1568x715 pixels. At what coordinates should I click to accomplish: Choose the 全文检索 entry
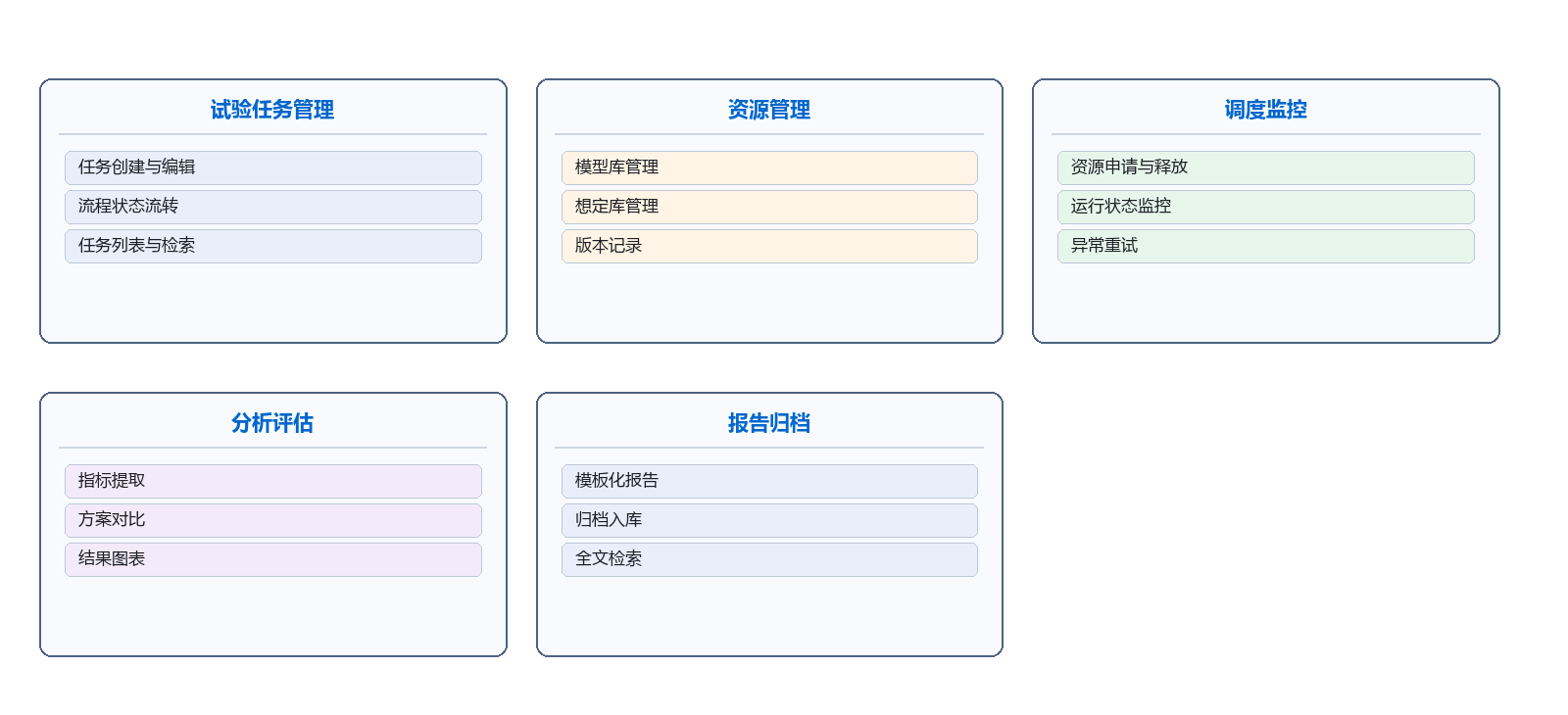click(769, 559)
